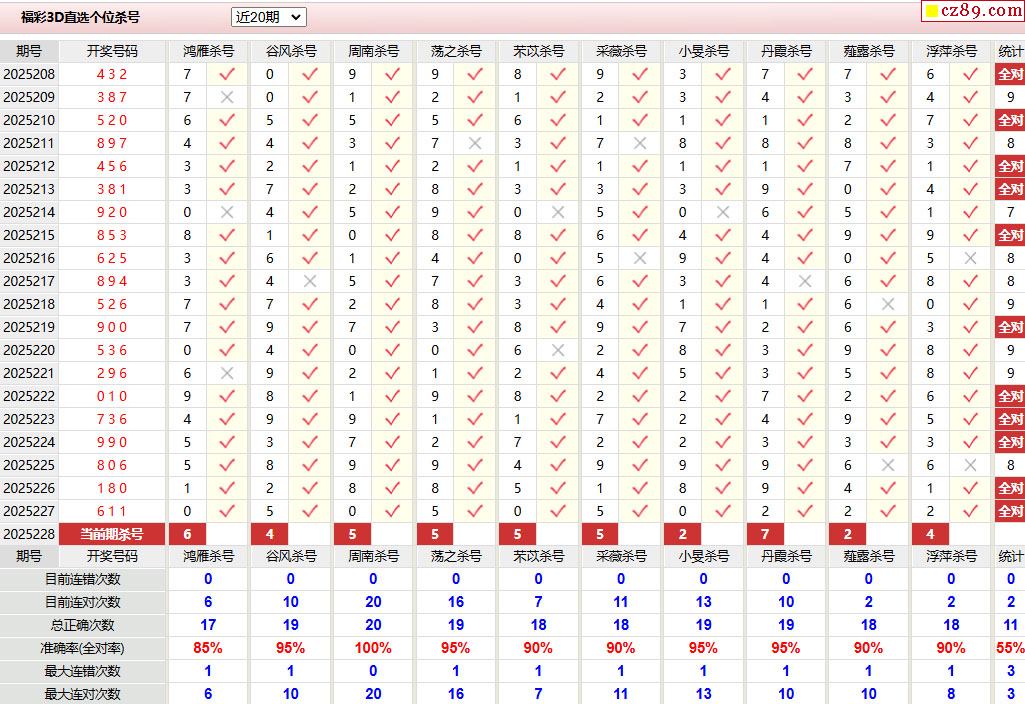Screen dimensions: 1025x704
Task: Click winning number 0 1 0 in row 2025222
Action: [x=112, y=396]
